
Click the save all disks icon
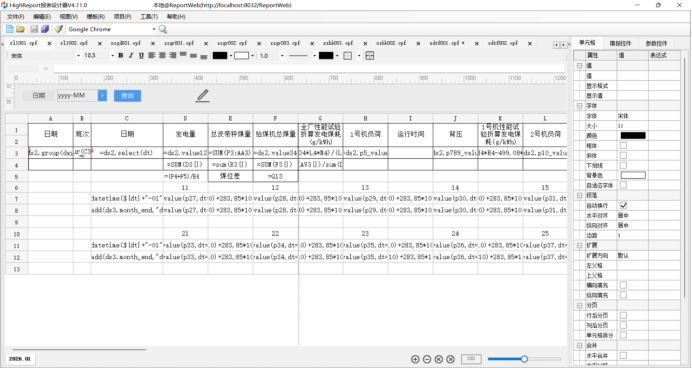tap(45, 29)
